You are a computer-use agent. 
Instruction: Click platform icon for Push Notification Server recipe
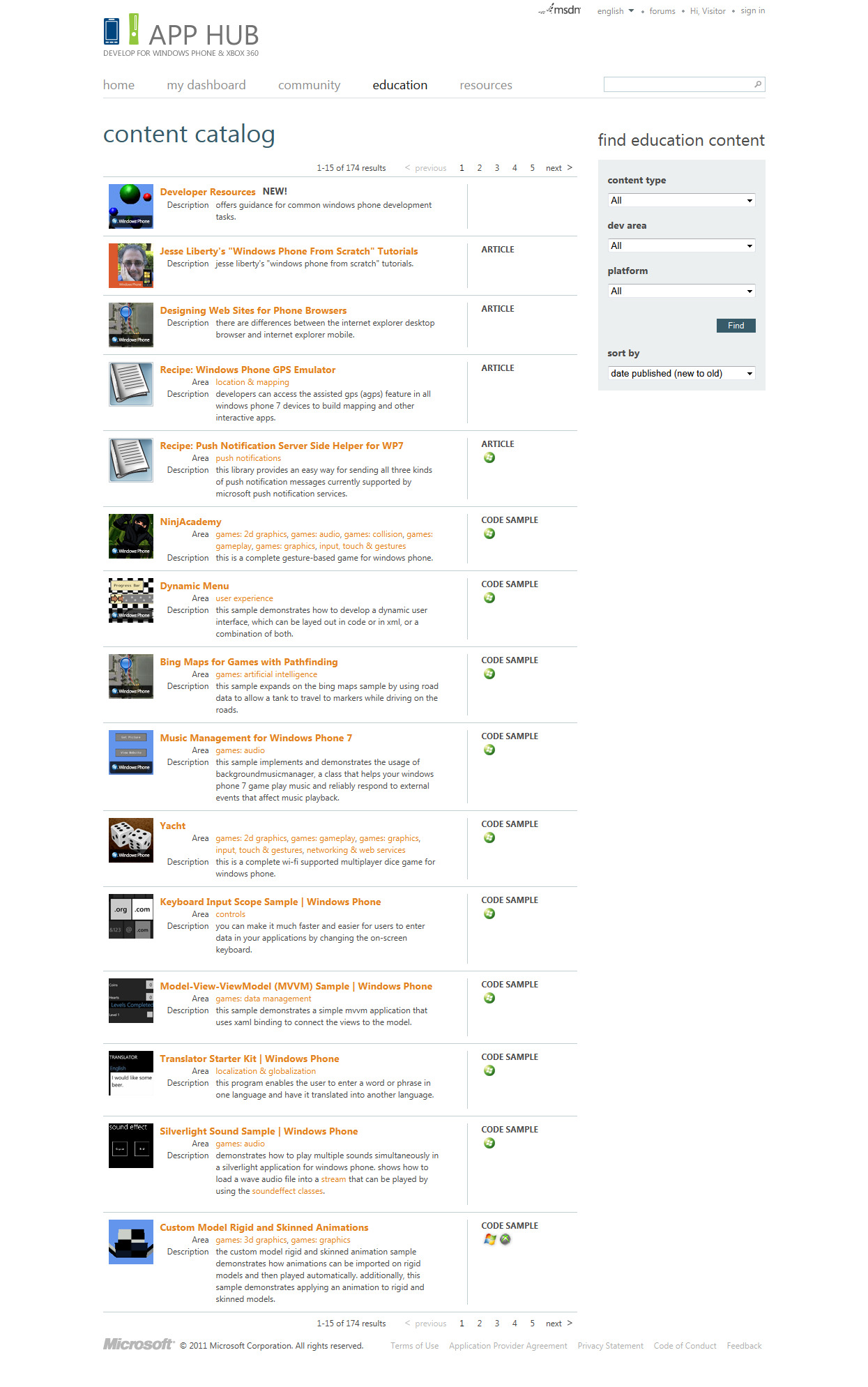point(489,458)
